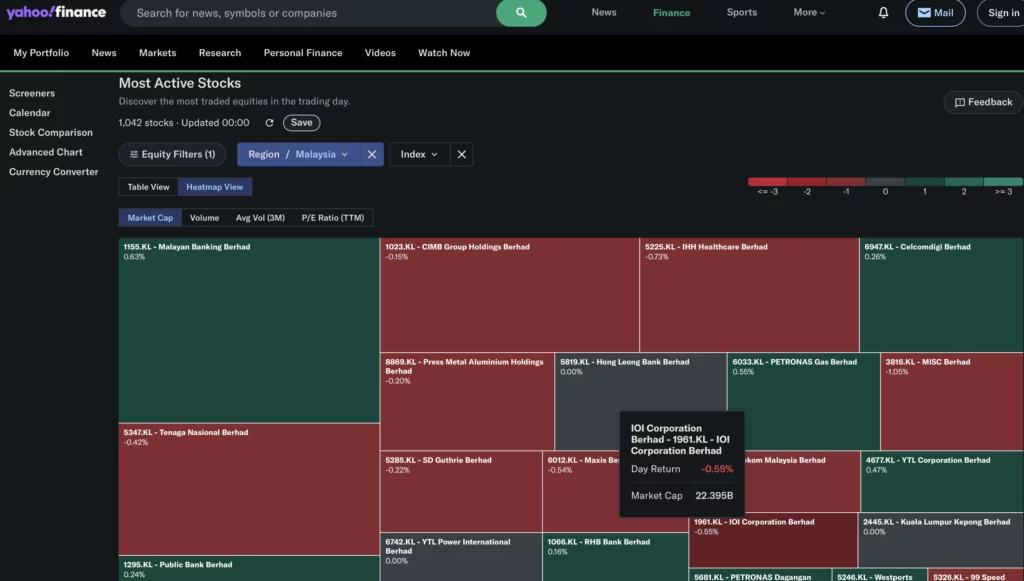Expand the Region Malaysia dropdown
This screenshot has height=581, width=1024.
pos(298,155)
